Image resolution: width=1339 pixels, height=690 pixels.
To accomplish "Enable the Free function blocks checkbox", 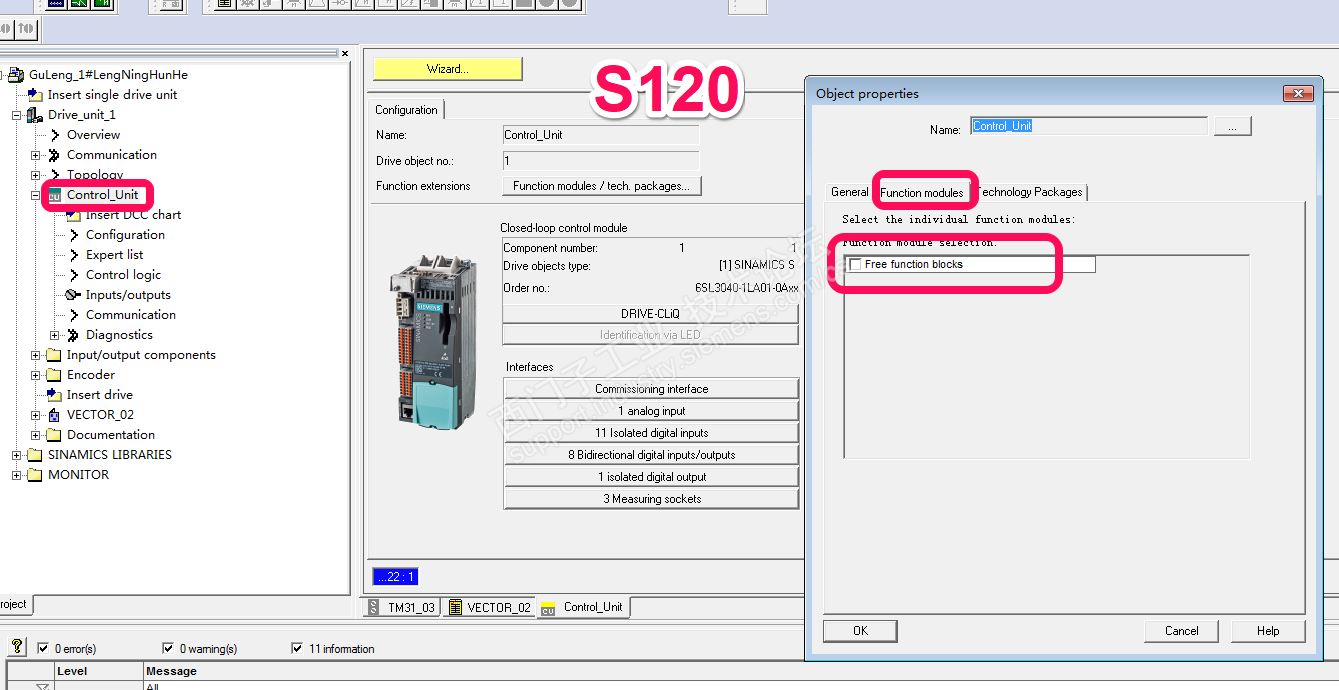I will pyautogui.click(x=855, y=265).
